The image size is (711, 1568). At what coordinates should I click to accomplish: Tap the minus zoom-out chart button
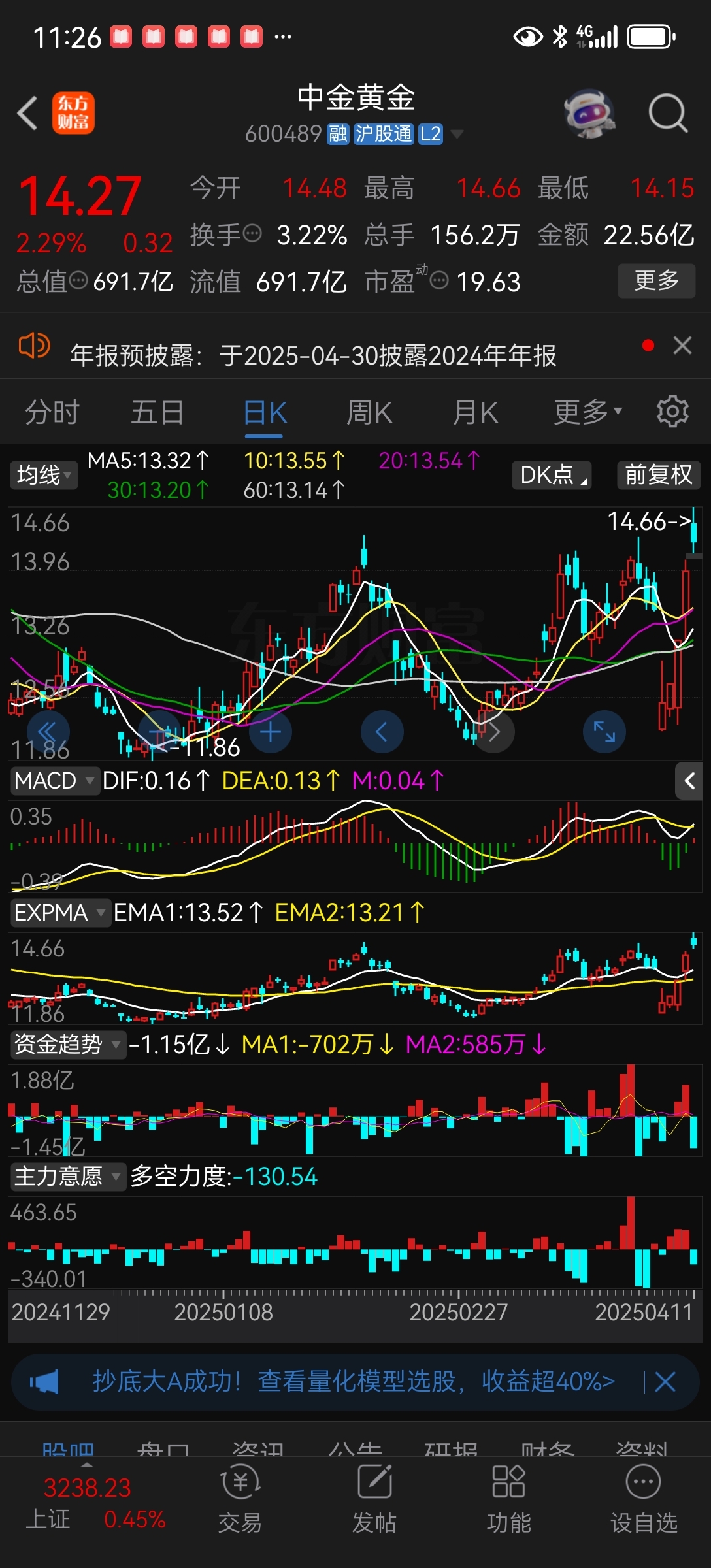click(159, 732)
